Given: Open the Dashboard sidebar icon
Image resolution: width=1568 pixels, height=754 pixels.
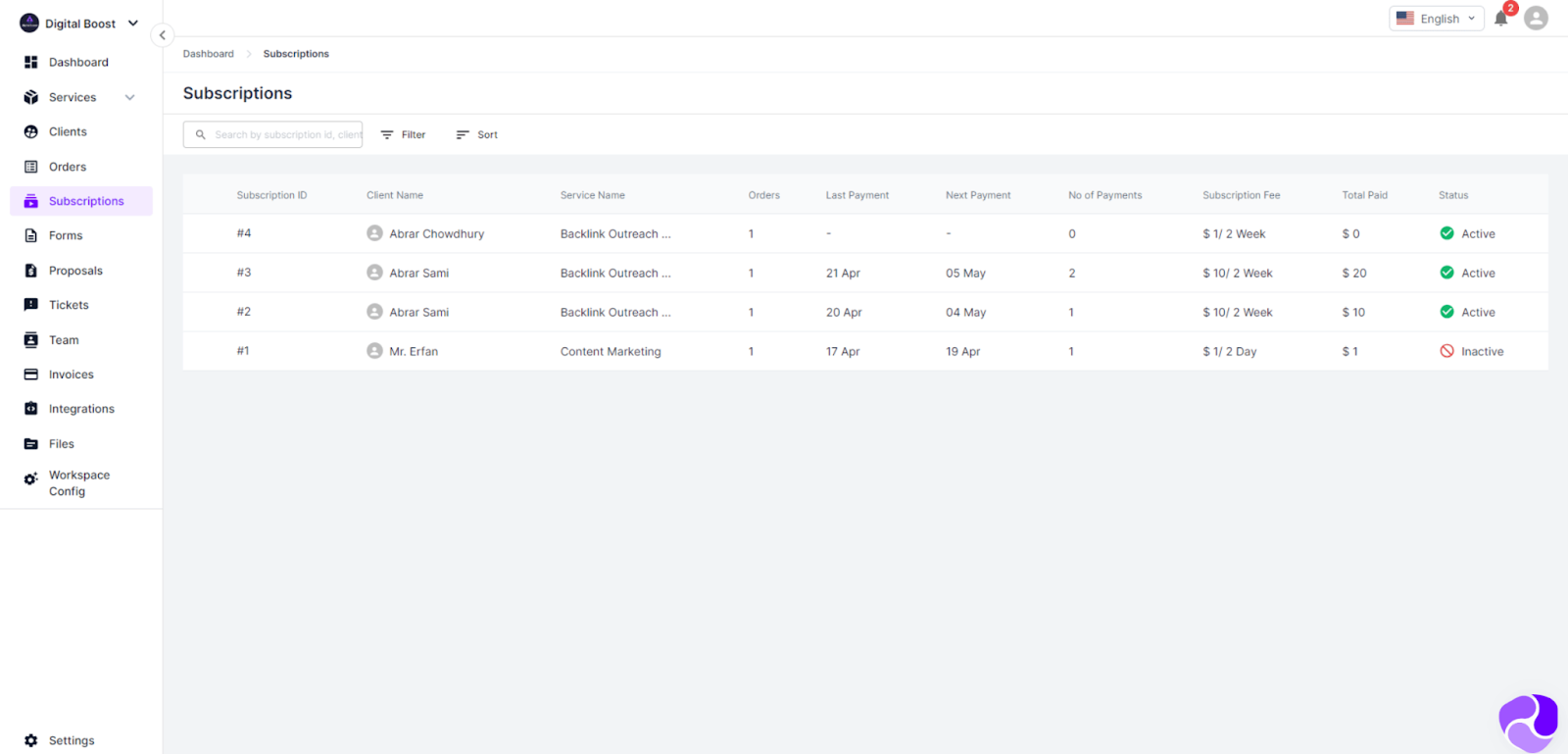Looking at the screenshot, I should pyautogui.click(x=30, y=62).
